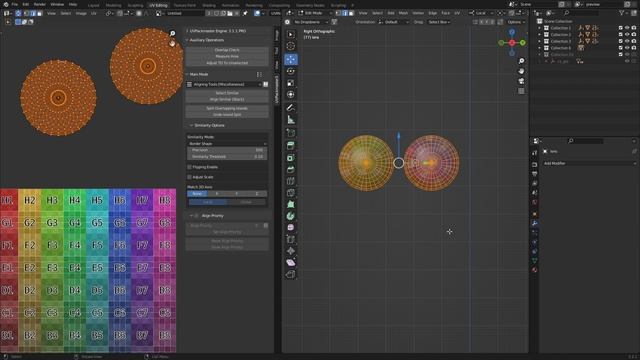Select the Rotate tool in 3D viewport toolbar
The width and height of the screenshot is (640, 360).
coord(291,71)
